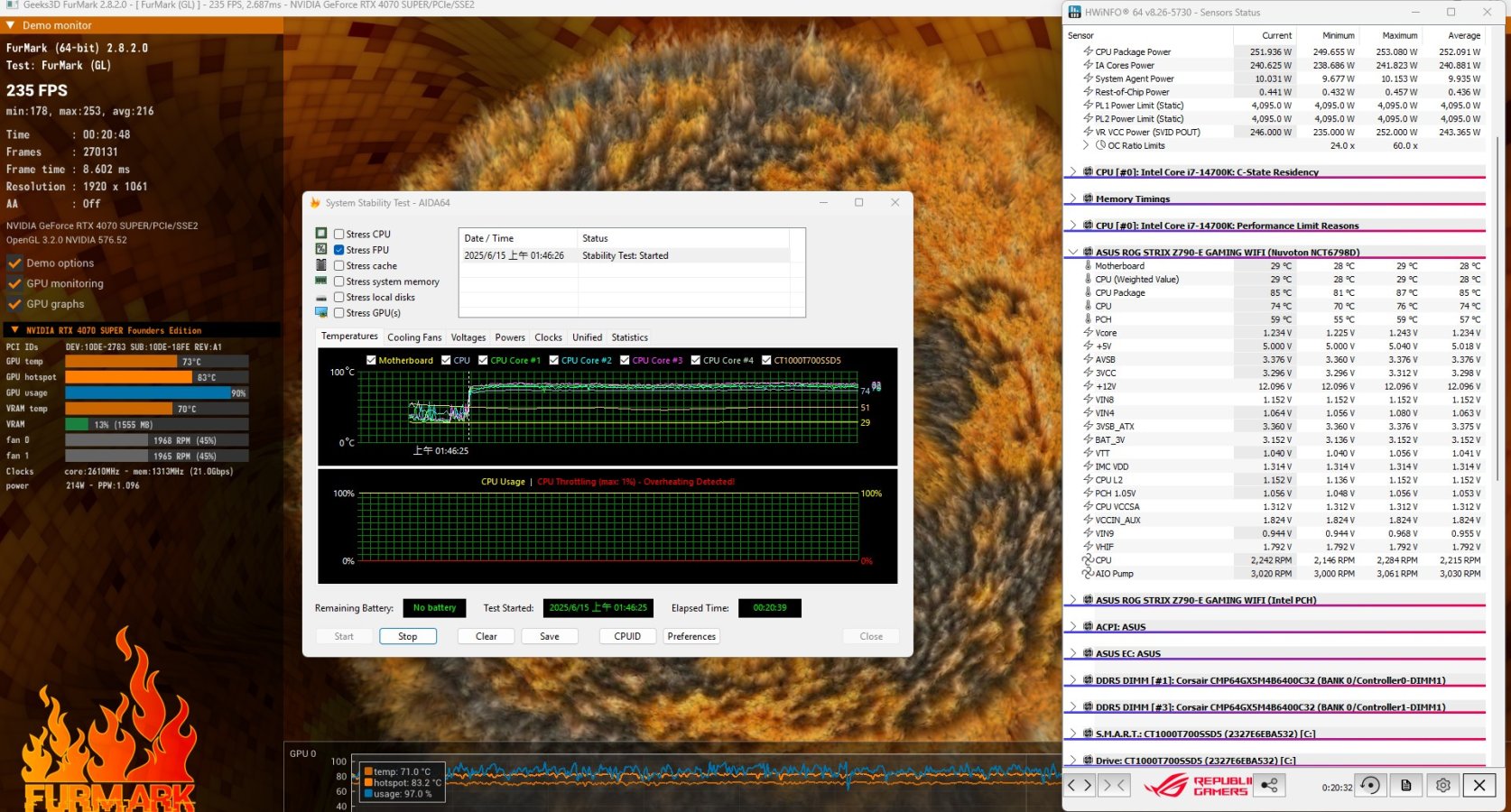The width and height of the screenshot is (1511, 812).
Task: Click the Republic of Gamers logo in HWiNFO
Action: tap(1197, 786)
